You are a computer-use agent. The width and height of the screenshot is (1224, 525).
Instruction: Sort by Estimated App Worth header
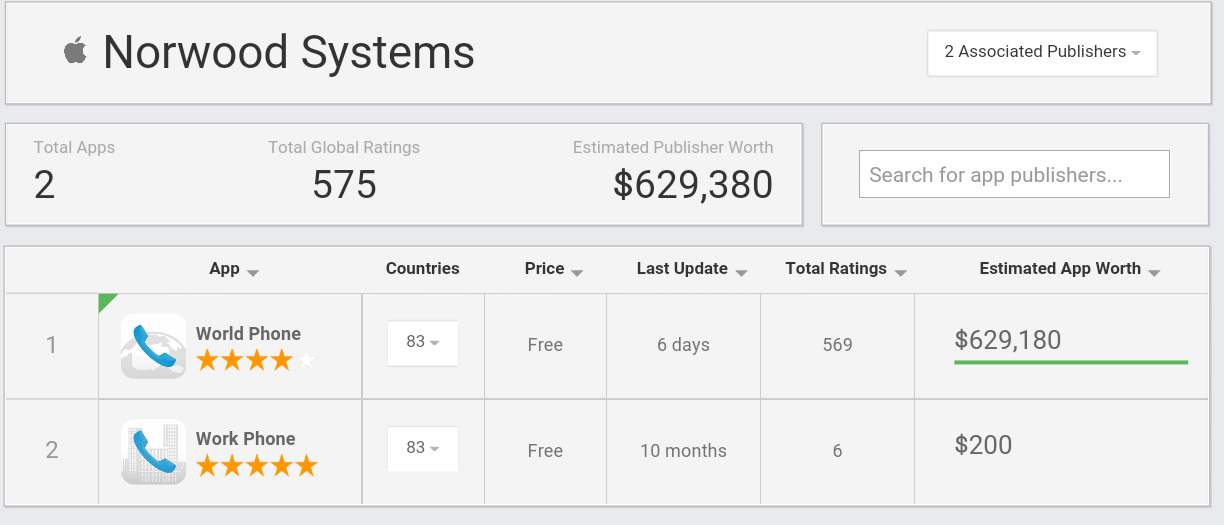click(1069, 269)
